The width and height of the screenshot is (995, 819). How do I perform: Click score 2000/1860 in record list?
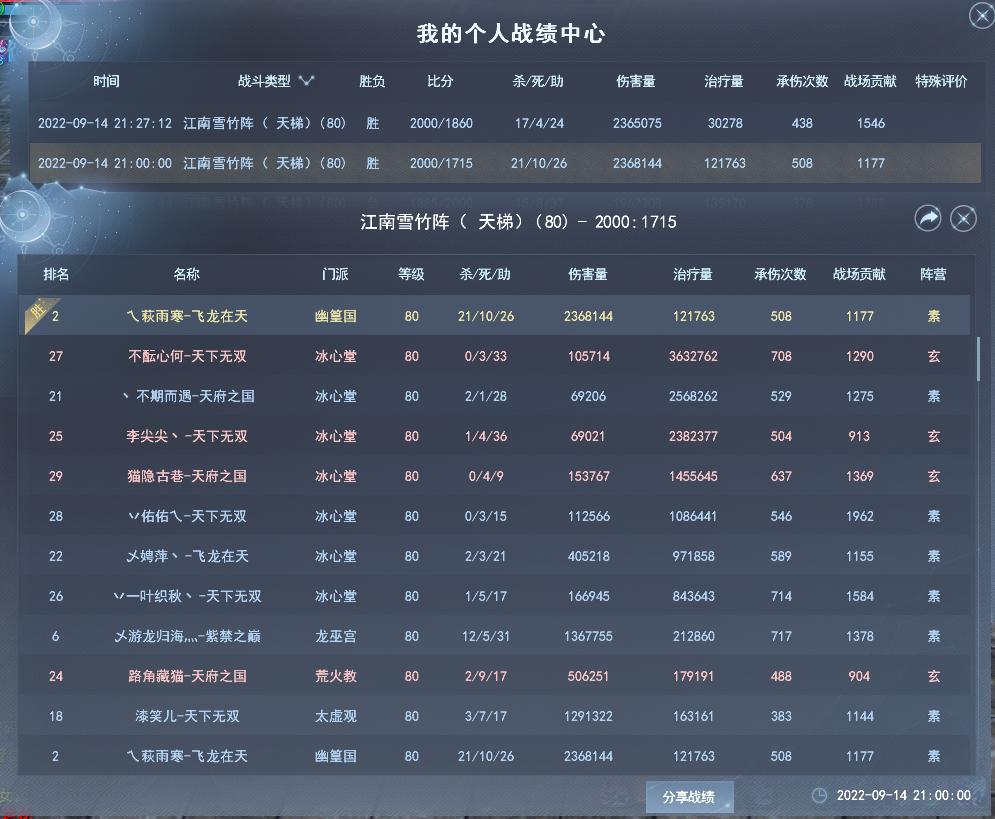(441, 123)
